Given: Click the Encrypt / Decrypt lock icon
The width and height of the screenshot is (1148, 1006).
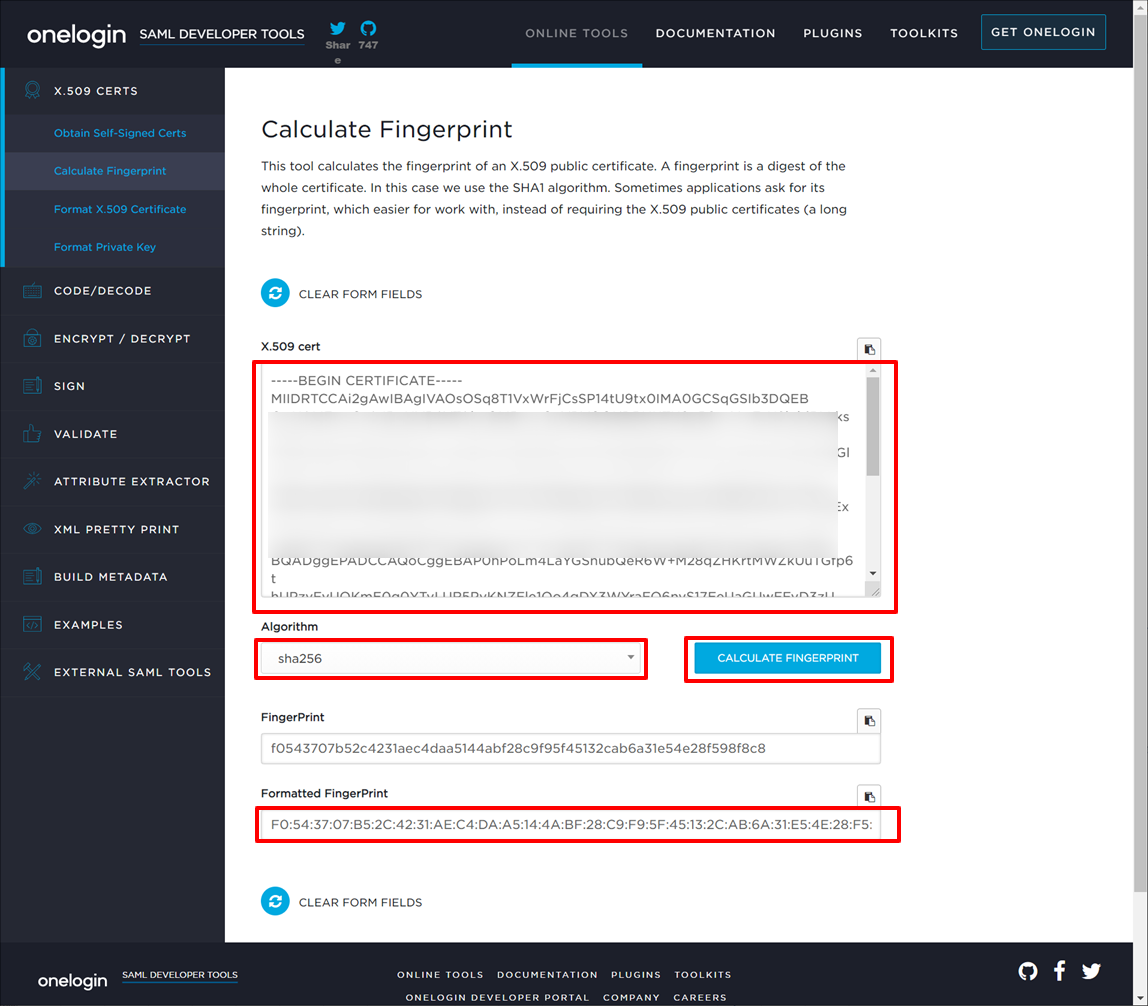Looking at the screenshot, I should click(32, 338).
